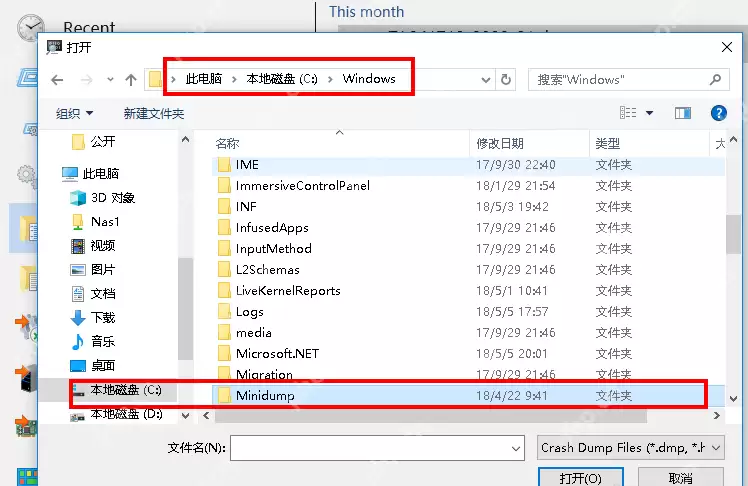Toggle the preview pane icon
Image resolution: width=748 pixels, height=486 pixels.
tap(683, 113)
